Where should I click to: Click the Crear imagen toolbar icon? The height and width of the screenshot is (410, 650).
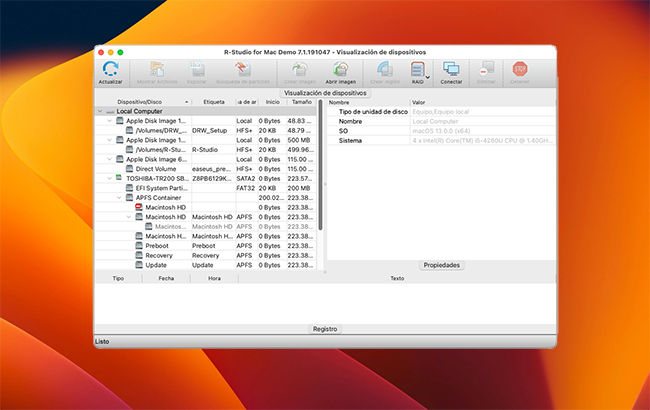coord(300,69)
